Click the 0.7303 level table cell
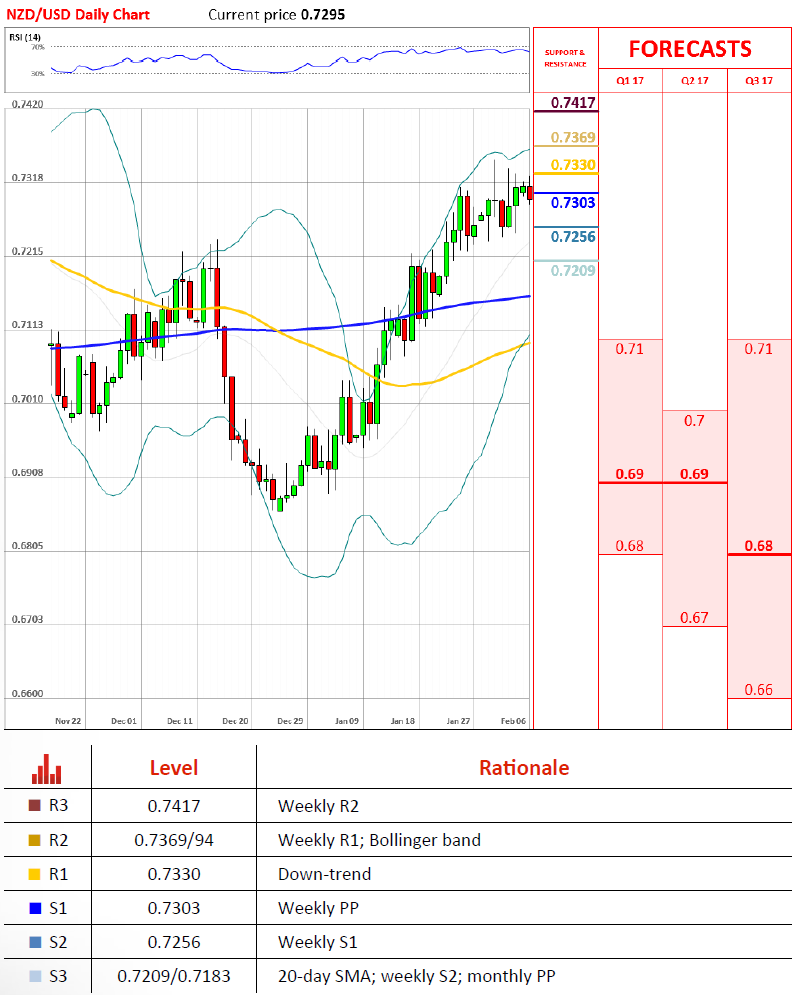The image size is (798, 995). 174,908
